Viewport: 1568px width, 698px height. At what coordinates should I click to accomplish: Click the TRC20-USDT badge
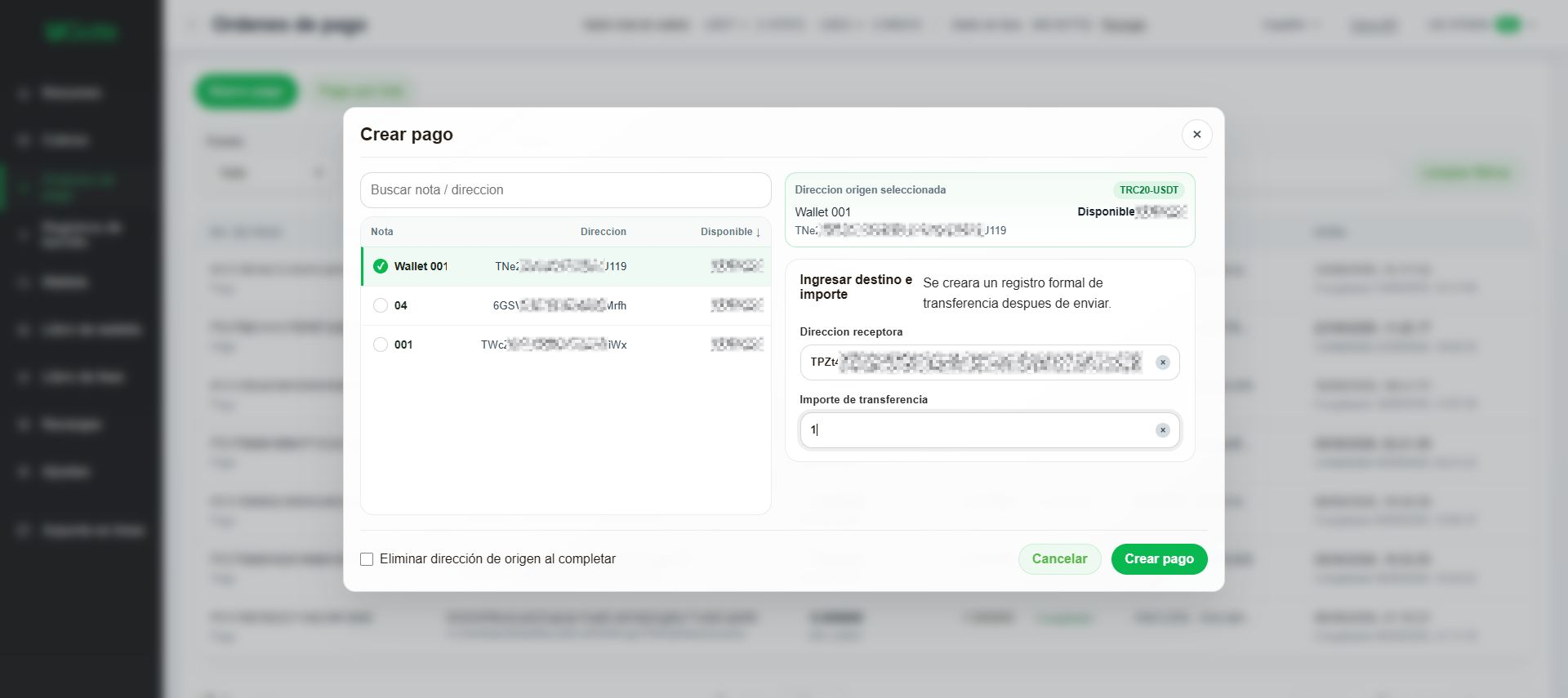pyautogui.click(x=1148, y=190)
